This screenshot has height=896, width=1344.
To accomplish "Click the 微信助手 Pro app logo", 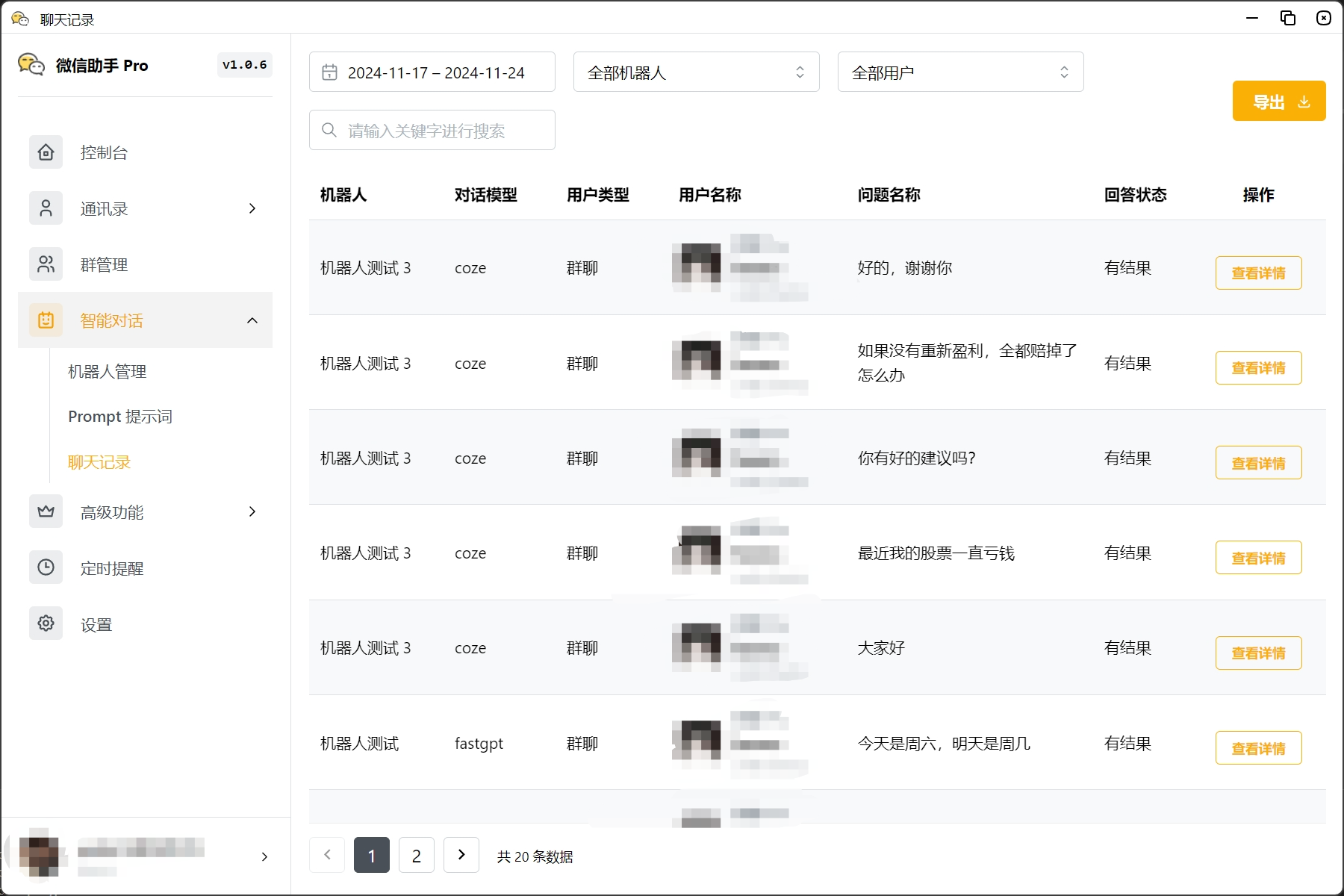I will point(32,65).
